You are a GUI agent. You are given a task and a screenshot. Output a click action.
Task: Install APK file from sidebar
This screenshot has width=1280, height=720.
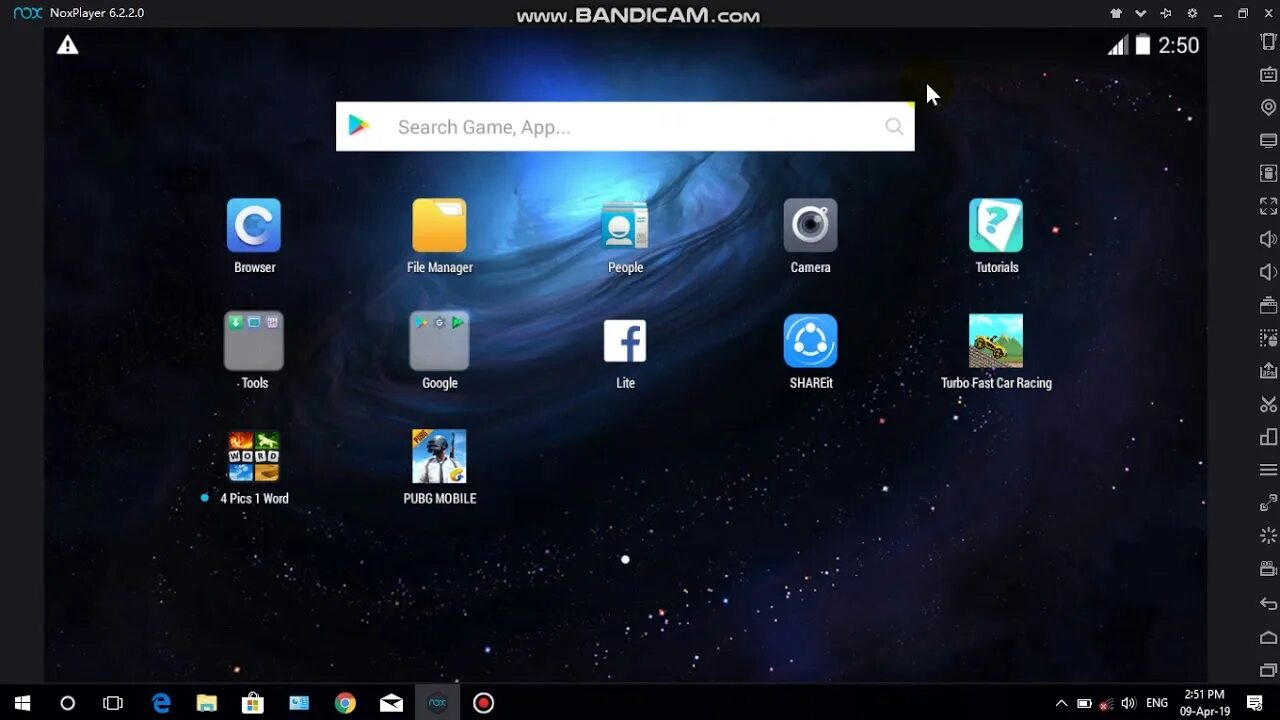[x=1268, y=371]
